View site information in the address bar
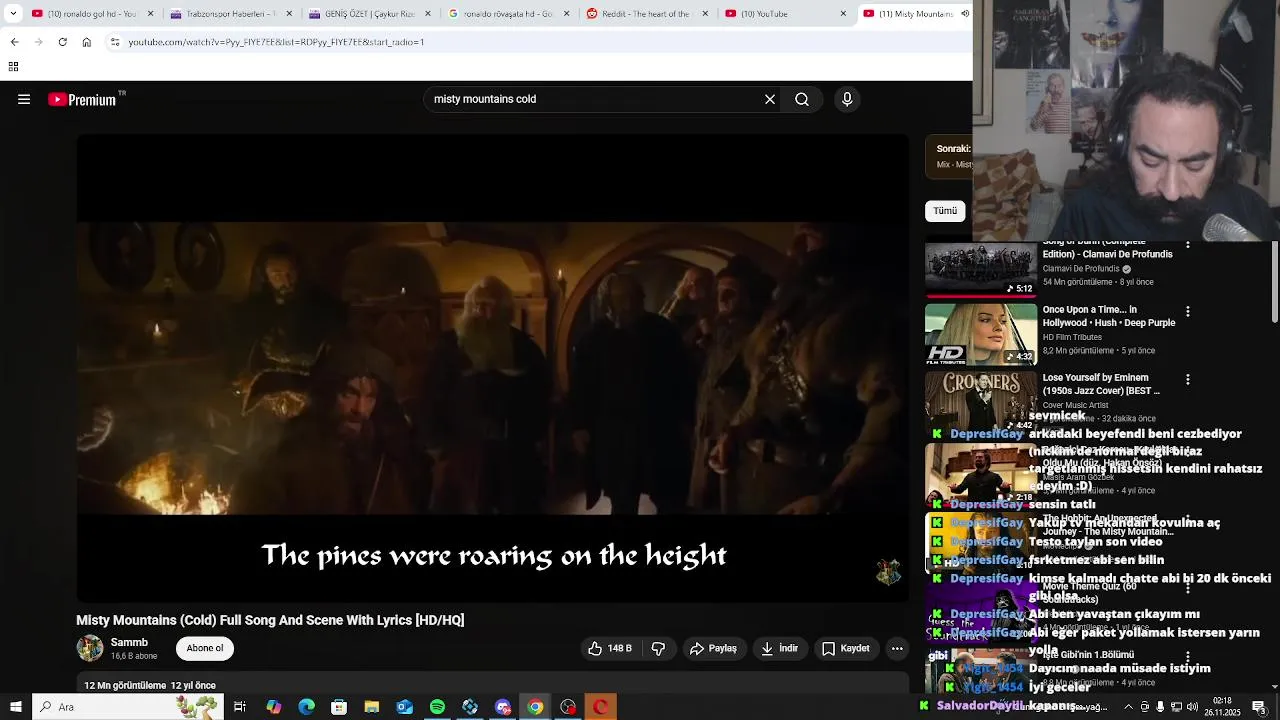The height and width of the screenshot is (720, 1280). pyautogui.click(x=115, y=42)
